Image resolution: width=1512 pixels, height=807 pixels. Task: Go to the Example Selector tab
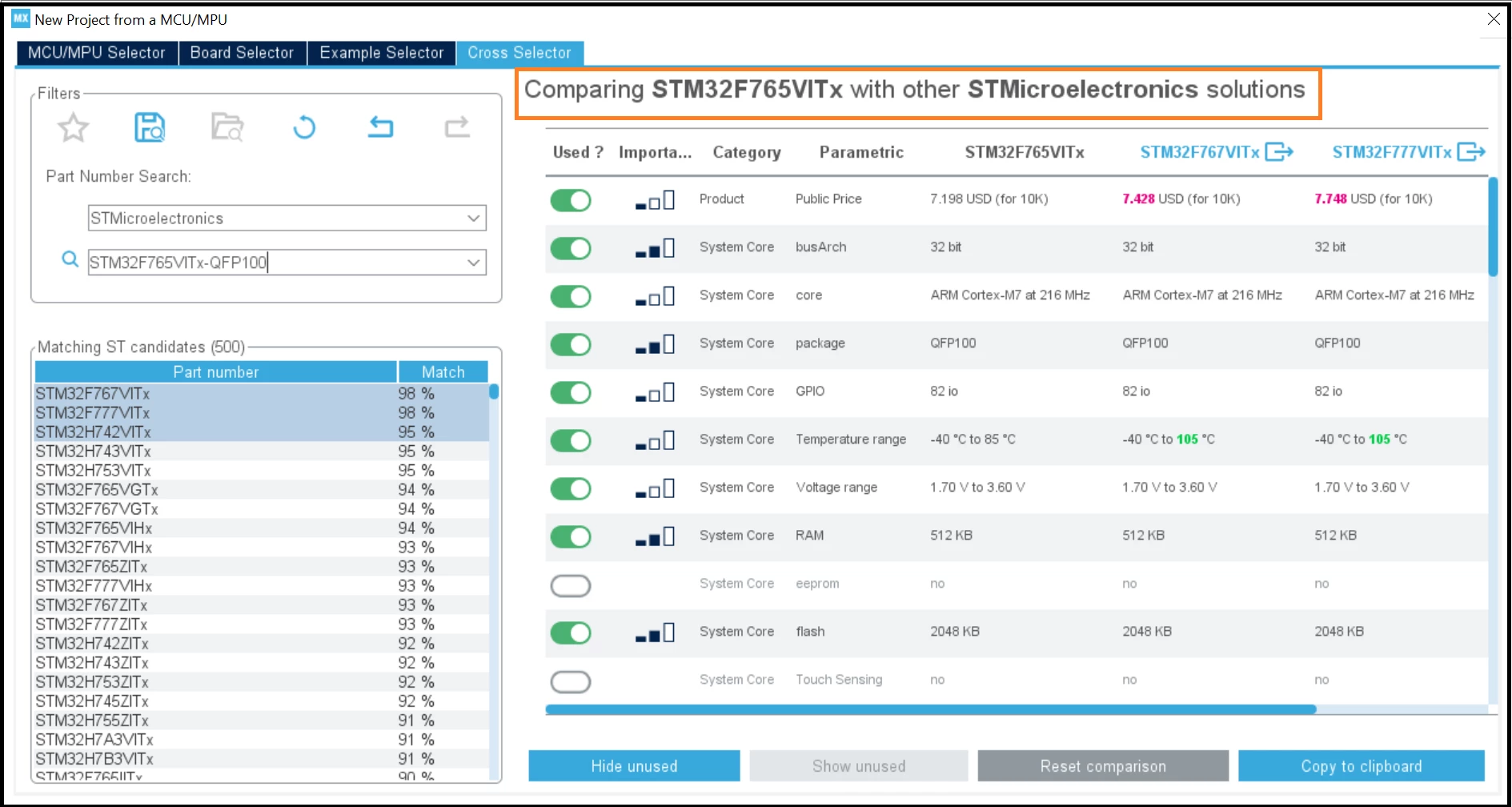click(382, 53)
